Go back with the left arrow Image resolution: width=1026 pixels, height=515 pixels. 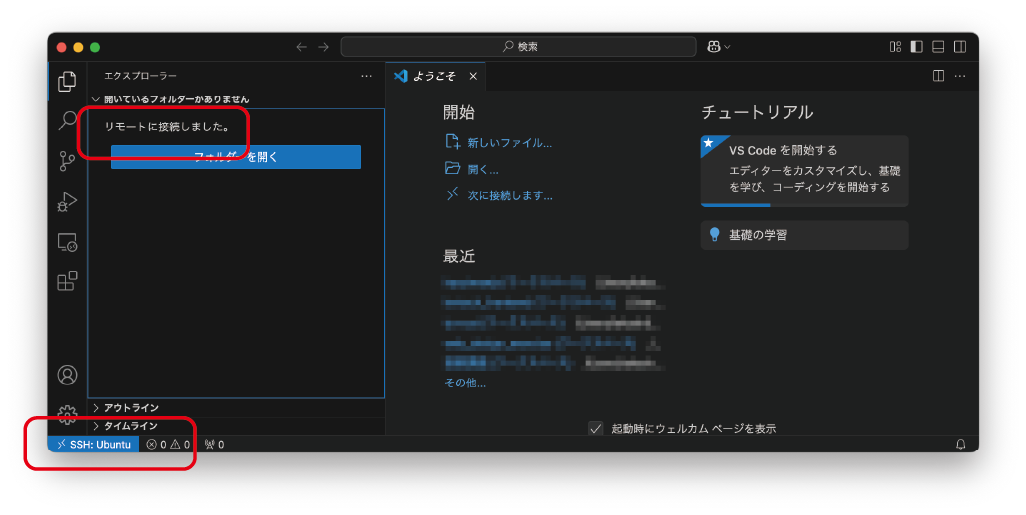[301, 47]
